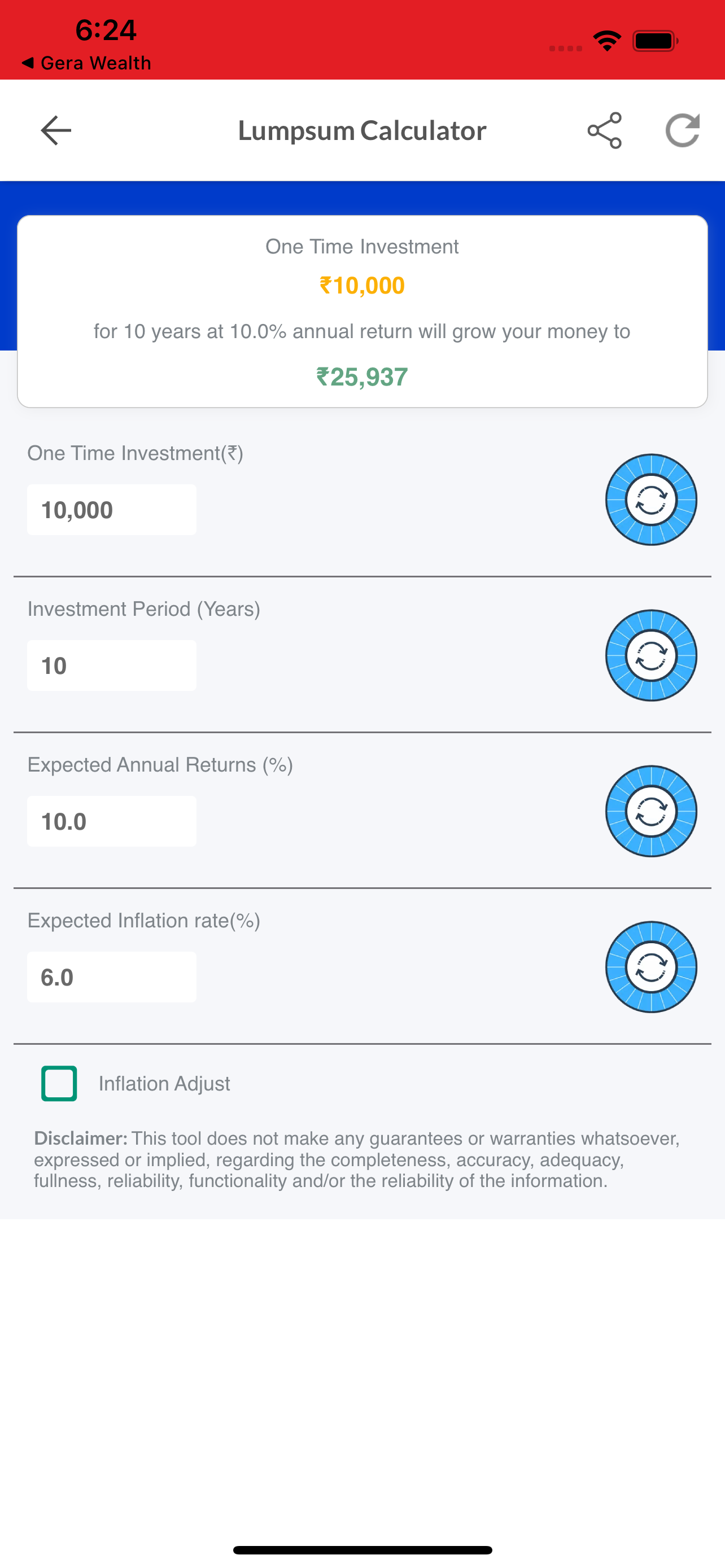
Task: Open the share icon
Action: [x=605, y=130]
